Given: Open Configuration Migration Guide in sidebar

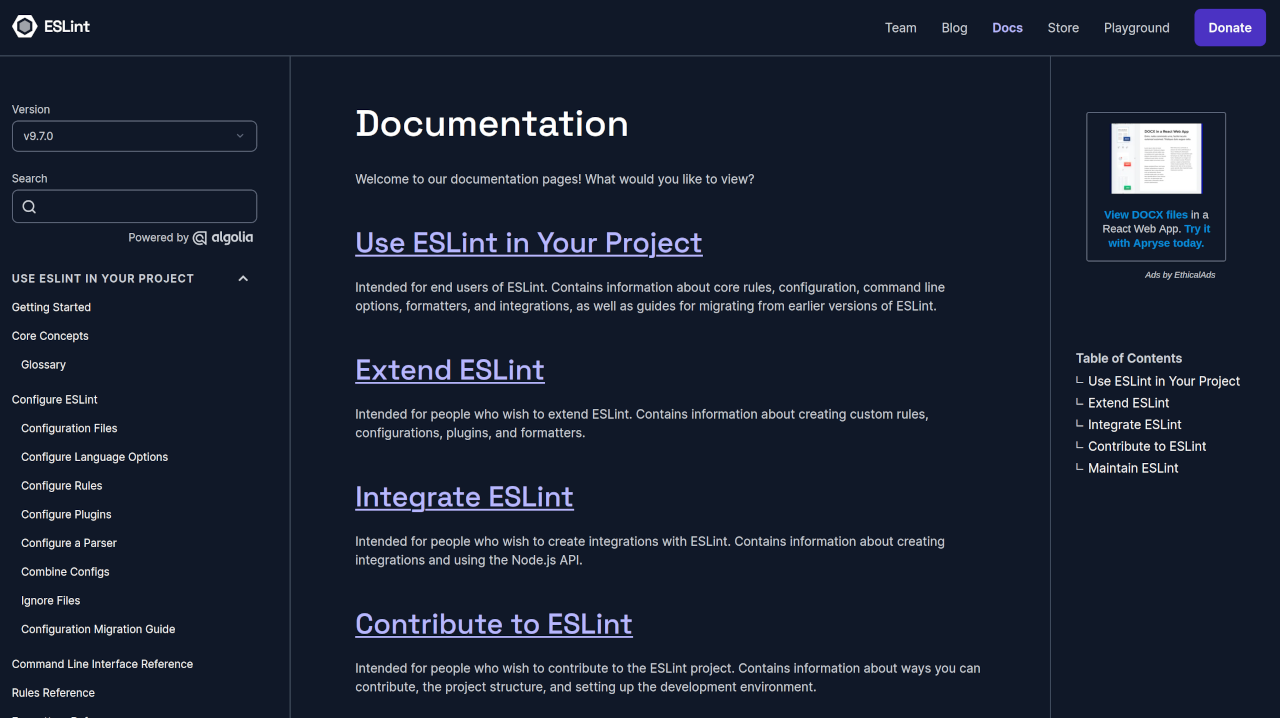Looking at the screenshot, I should tap(98, 630).
